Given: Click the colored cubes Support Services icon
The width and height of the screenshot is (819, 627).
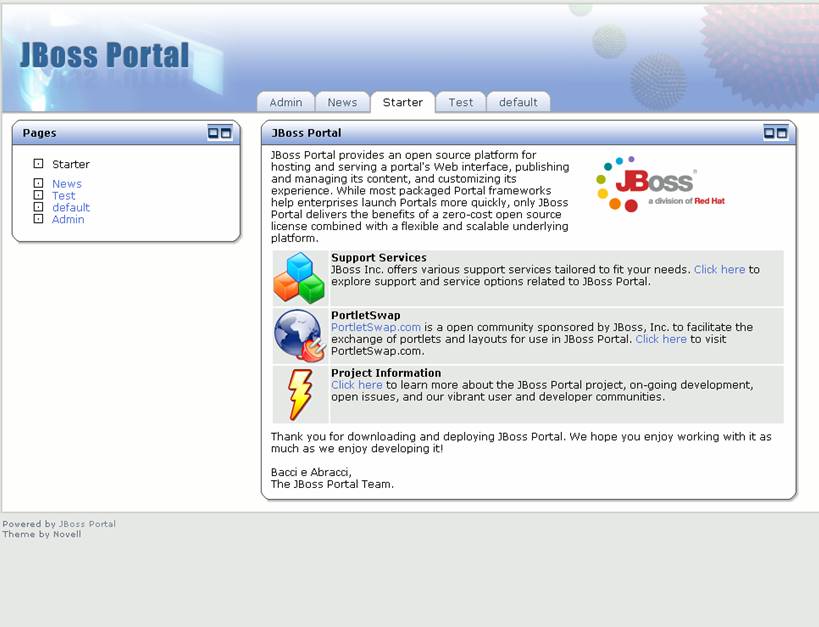Looking at the screenshot, I should (300, 278).
